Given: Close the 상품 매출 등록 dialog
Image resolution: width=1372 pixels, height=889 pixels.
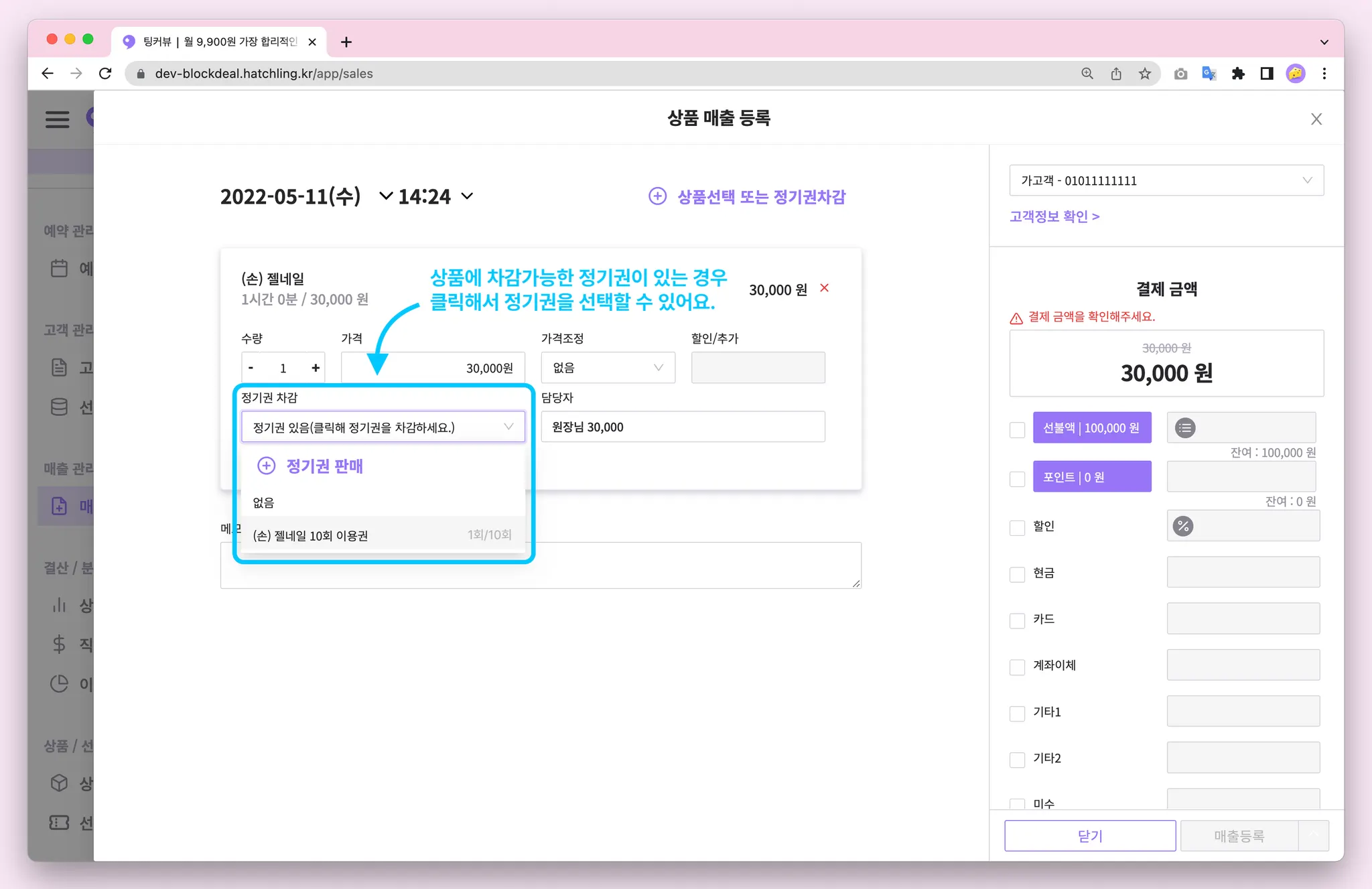Looking at the screenshot, I should [x=1316, y=119].
